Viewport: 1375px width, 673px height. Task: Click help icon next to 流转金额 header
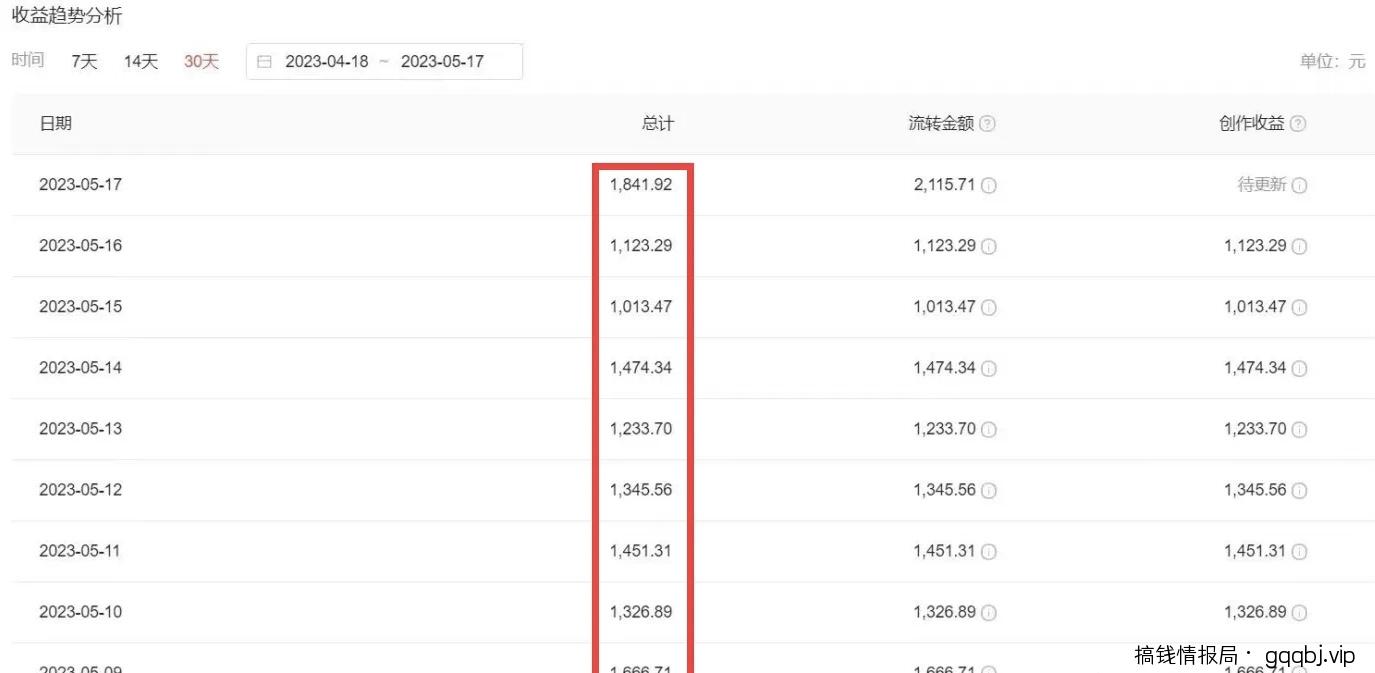coord(987,124)
